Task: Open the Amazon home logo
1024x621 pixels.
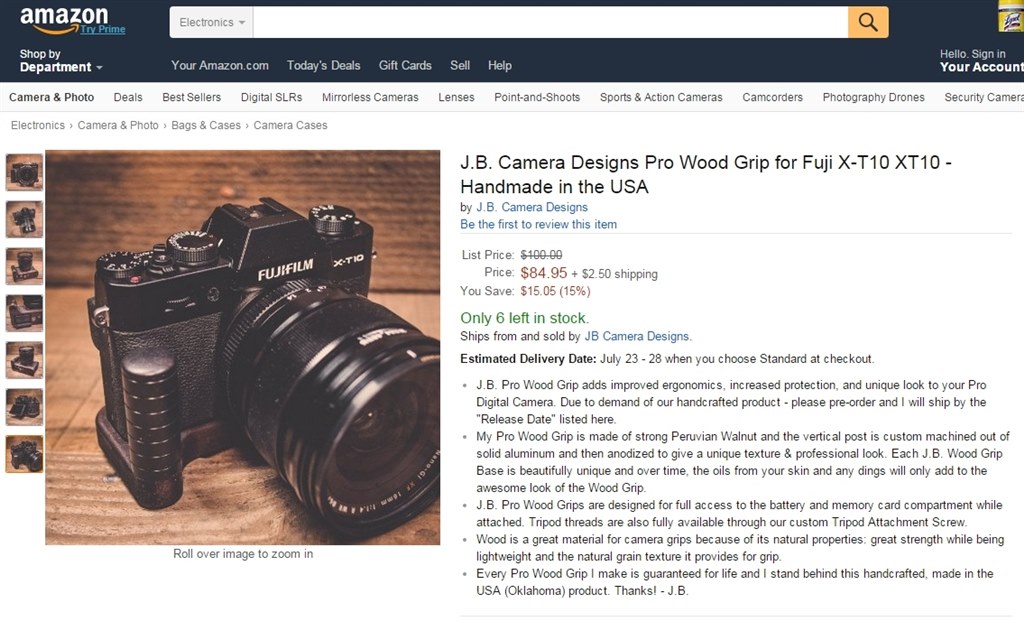Action: (64, 19)
